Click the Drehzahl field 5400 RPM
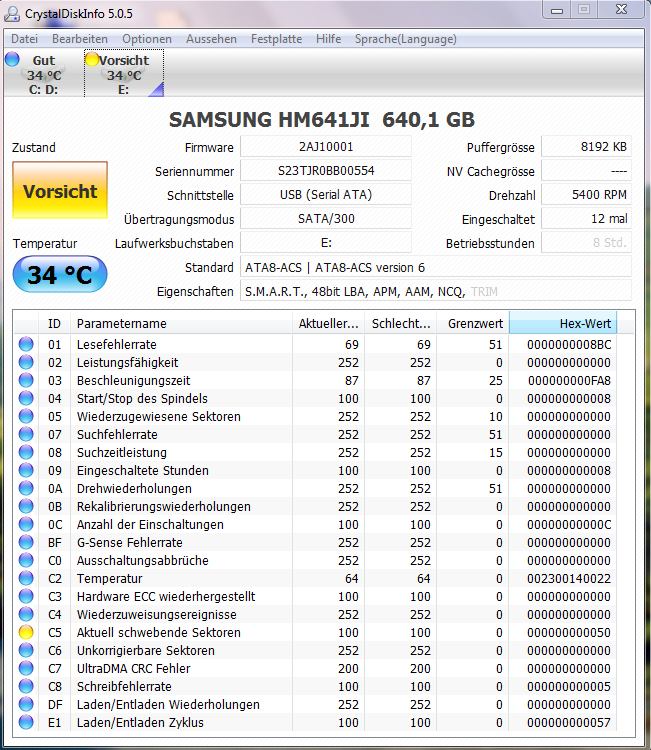 click(586, 195)
